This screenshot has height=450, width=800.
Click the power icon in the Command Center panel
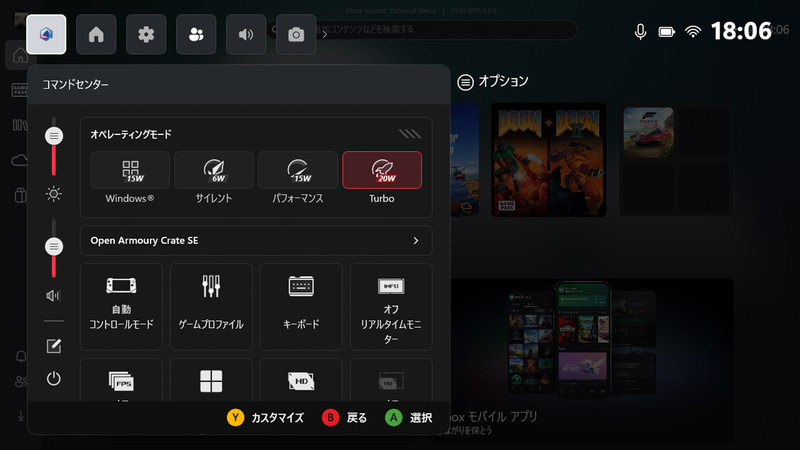tap(54, 379)
